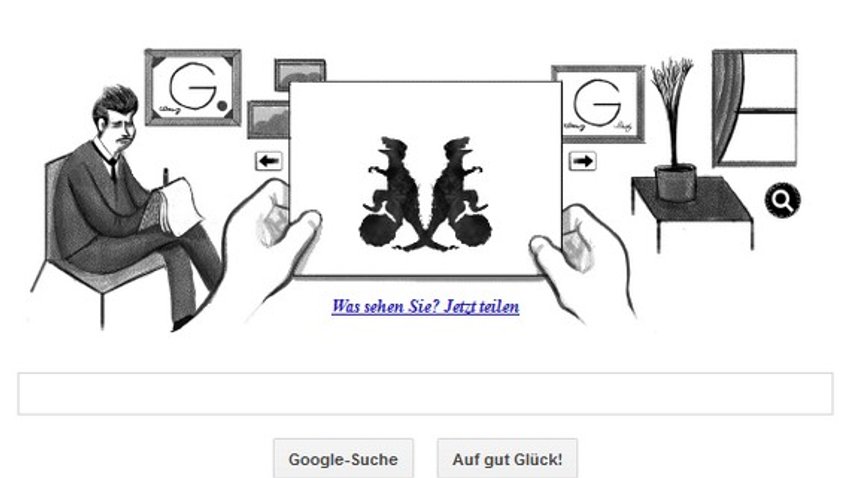Click the left arrow for previous inkblot

(x=269, y=161)
